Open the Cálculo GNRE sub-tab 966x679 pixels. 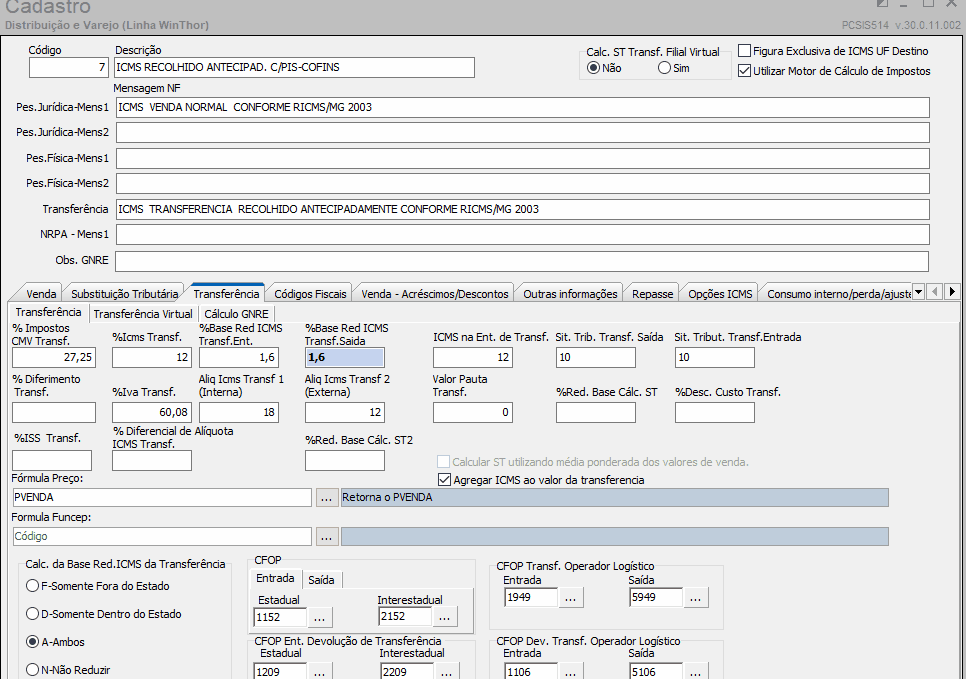point(237,314)
